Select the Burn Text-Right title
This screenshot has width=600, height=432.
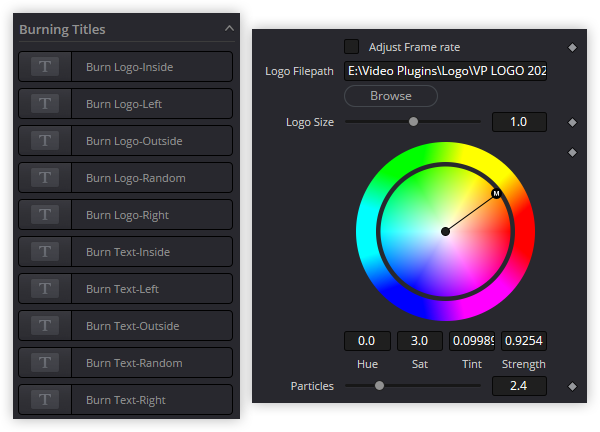[126, 399]
